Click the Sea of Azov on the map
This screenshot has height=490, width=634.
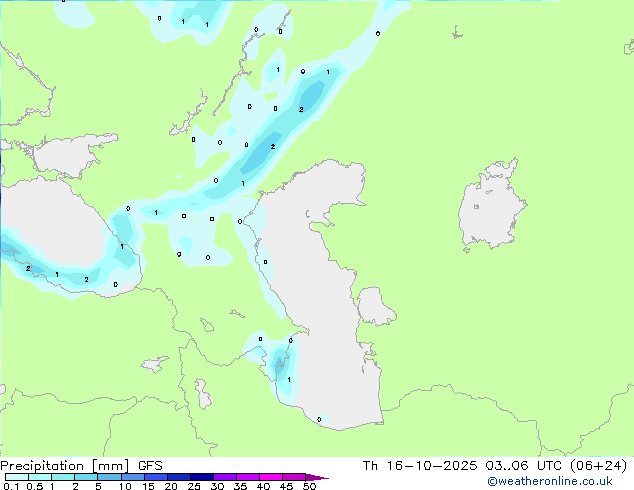[x=69, y=156]
